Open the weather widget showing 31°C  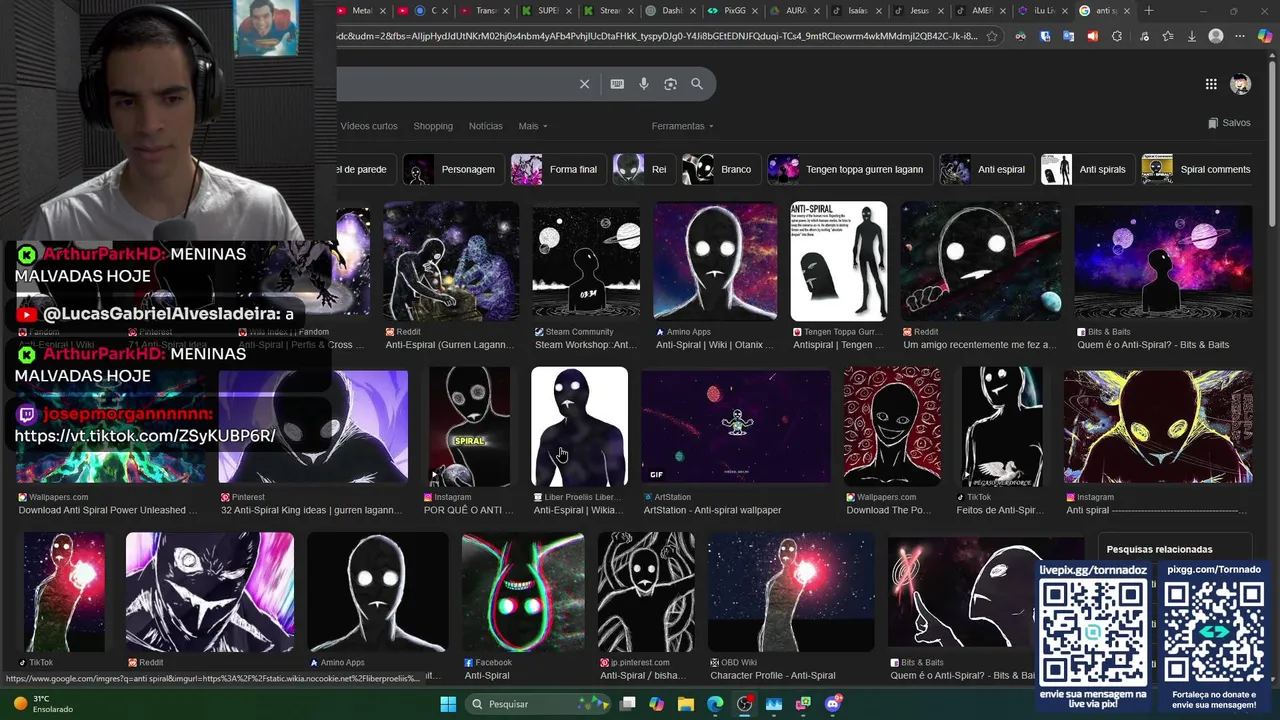[x=44, y=704]
